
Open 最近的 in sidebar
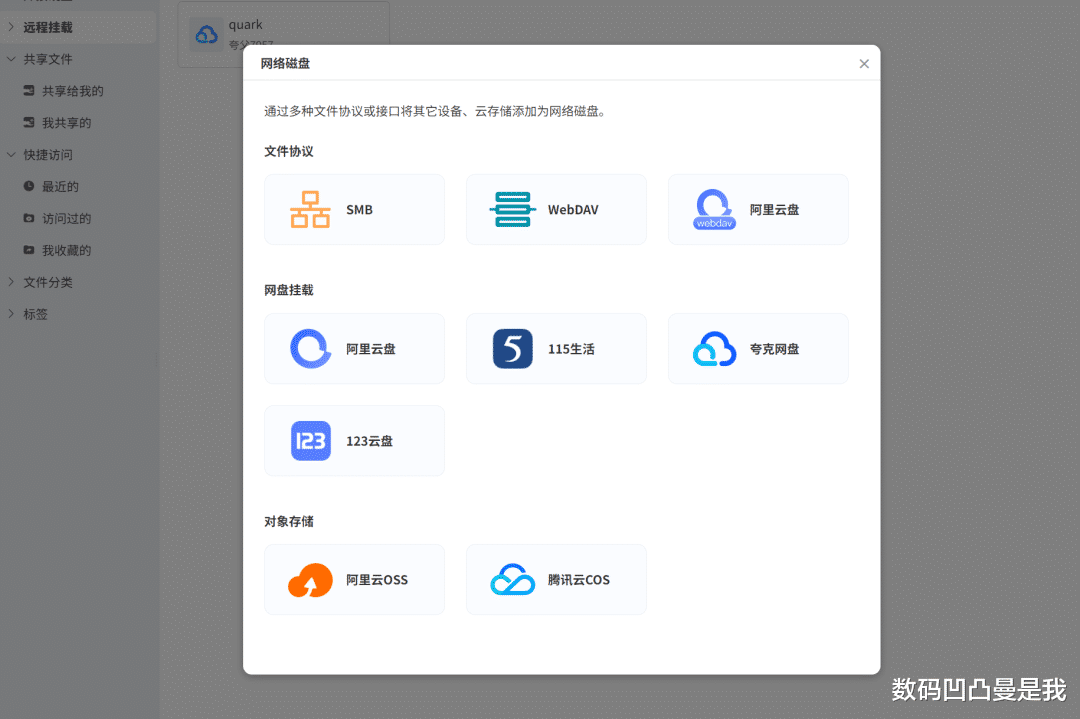(x=60, y=186)
